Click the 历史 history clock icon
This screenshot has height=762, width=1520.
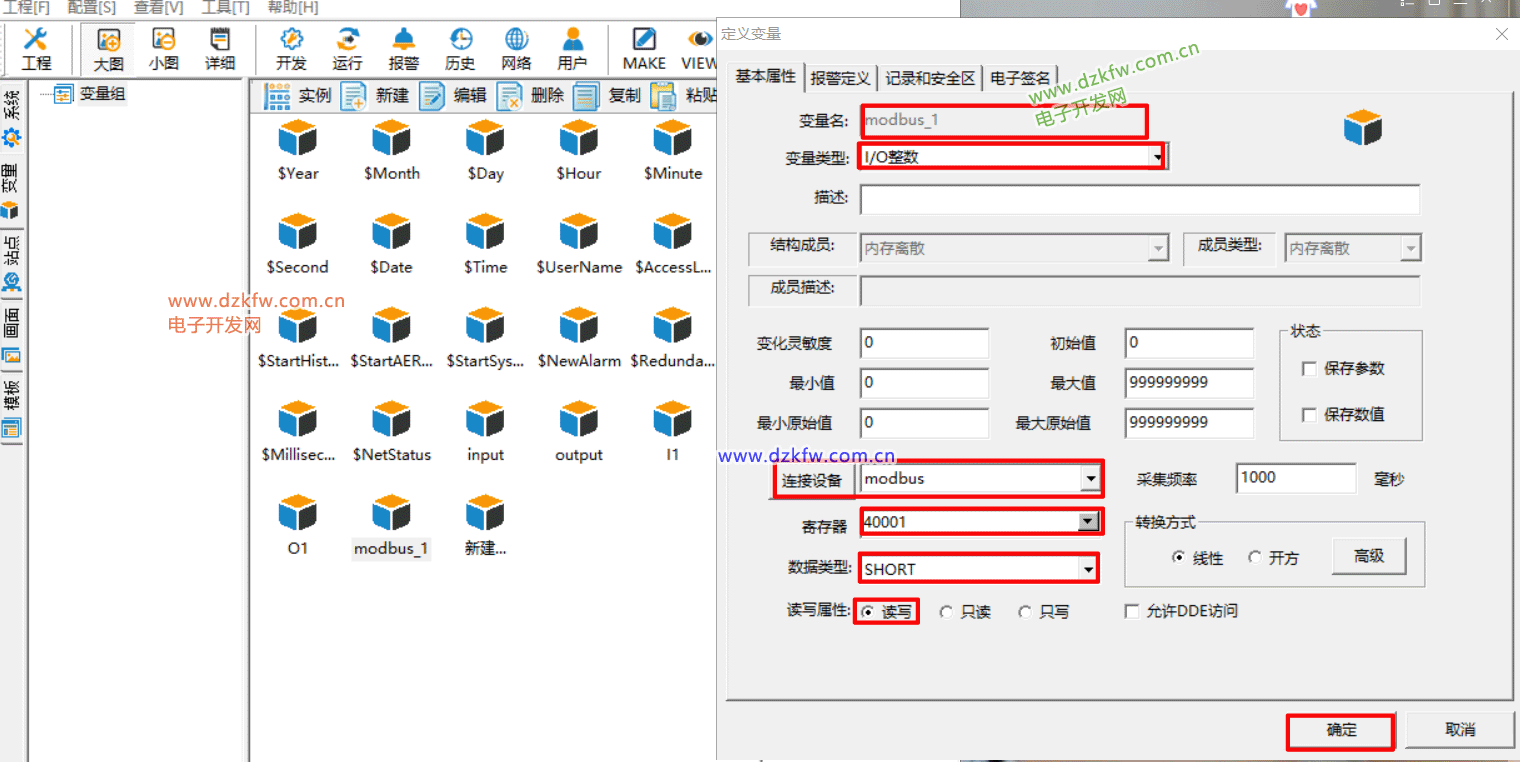click(x=460, y=48)
